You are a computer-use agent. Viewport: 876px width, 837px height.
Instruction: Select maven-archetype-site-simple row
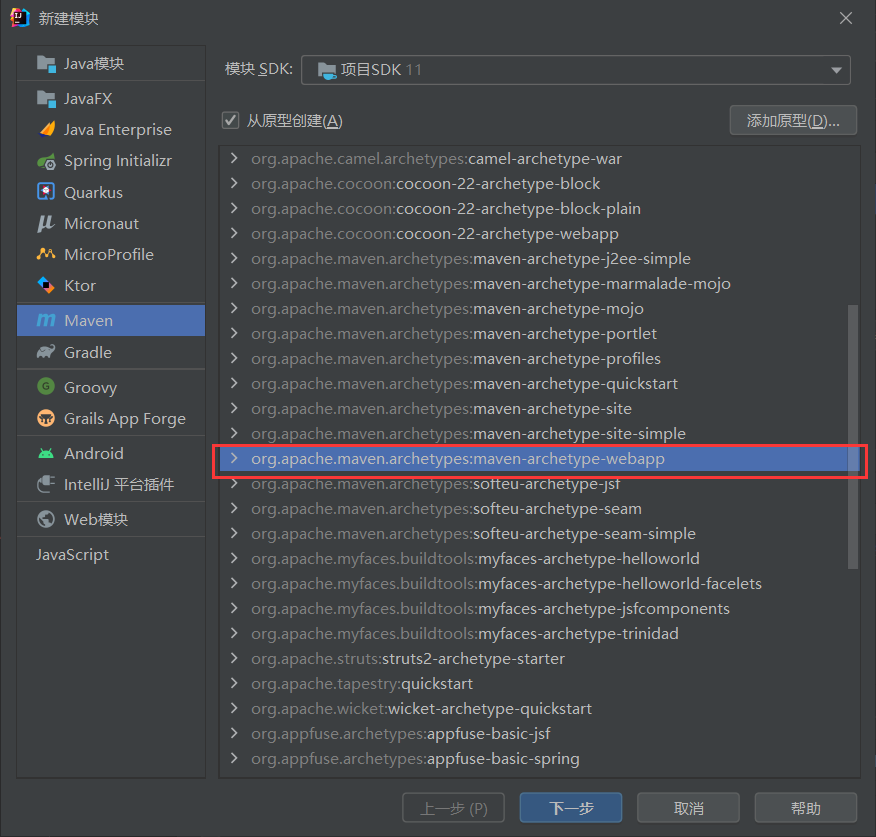tap(539, 434)
